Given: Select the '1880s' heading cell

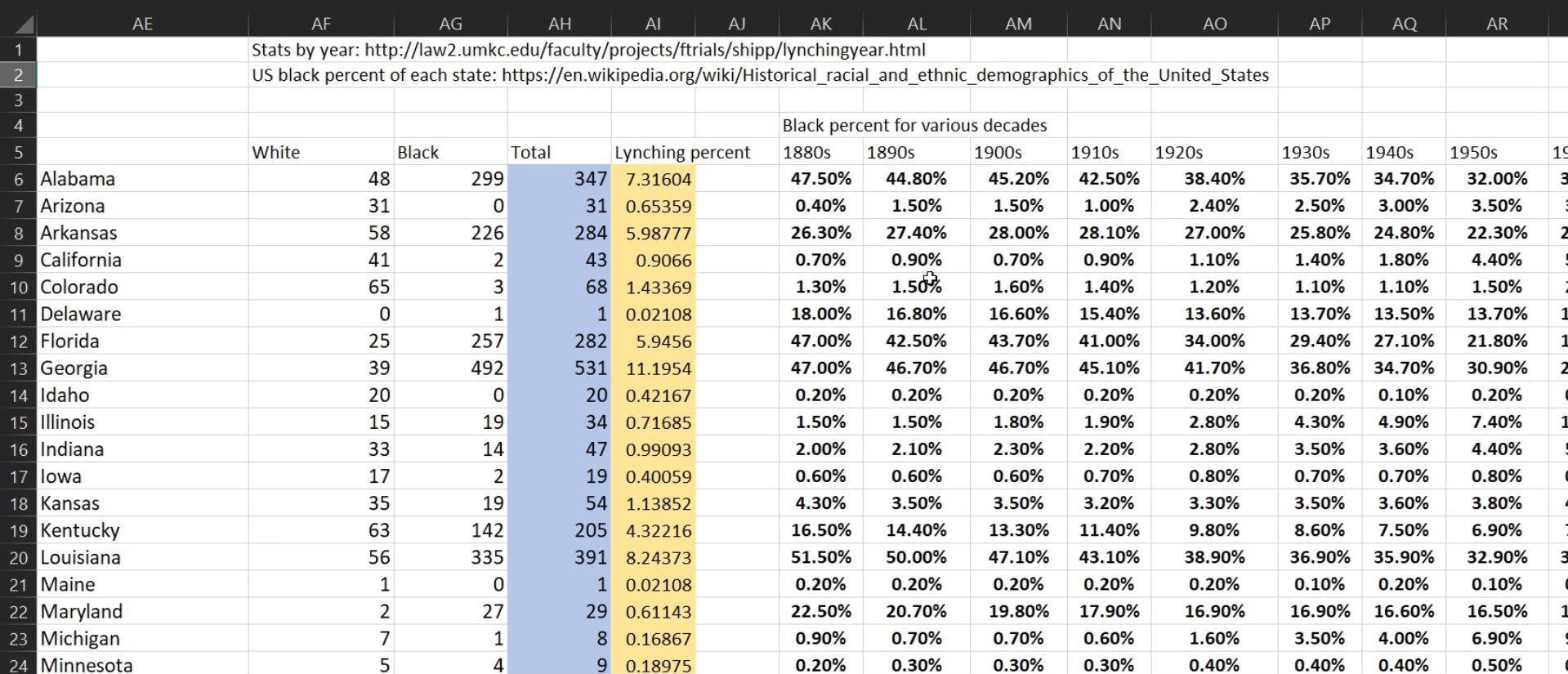Looking at the screenshot, I should point(821,152).
